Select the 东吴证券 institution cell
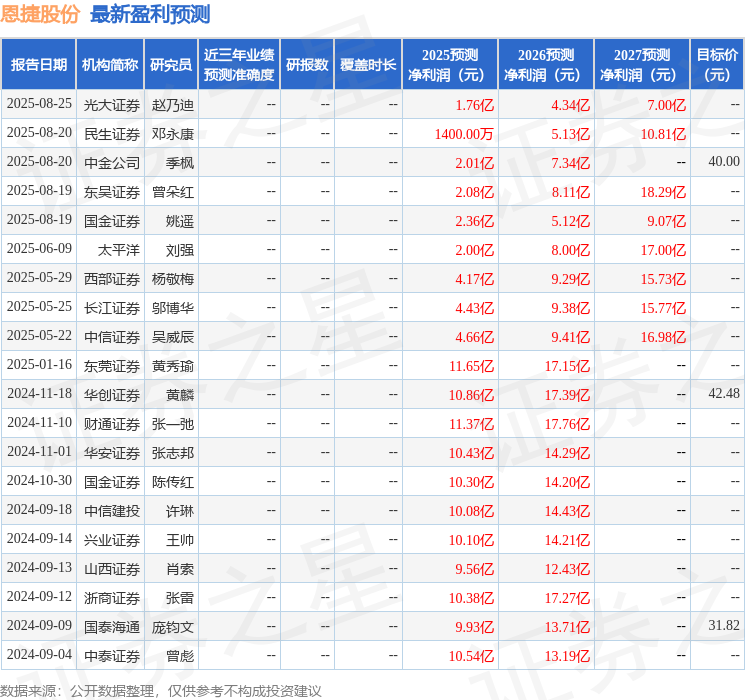 pyautogui.click(x=112, y=192)
